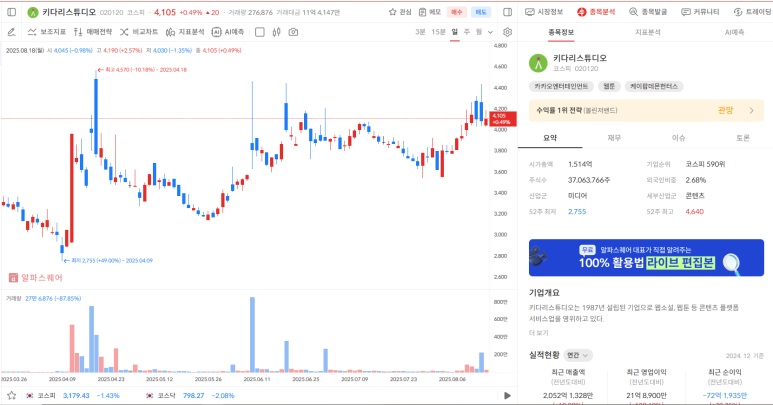
Task: Click the current price label 4,105 on axis
Action: 502,119
